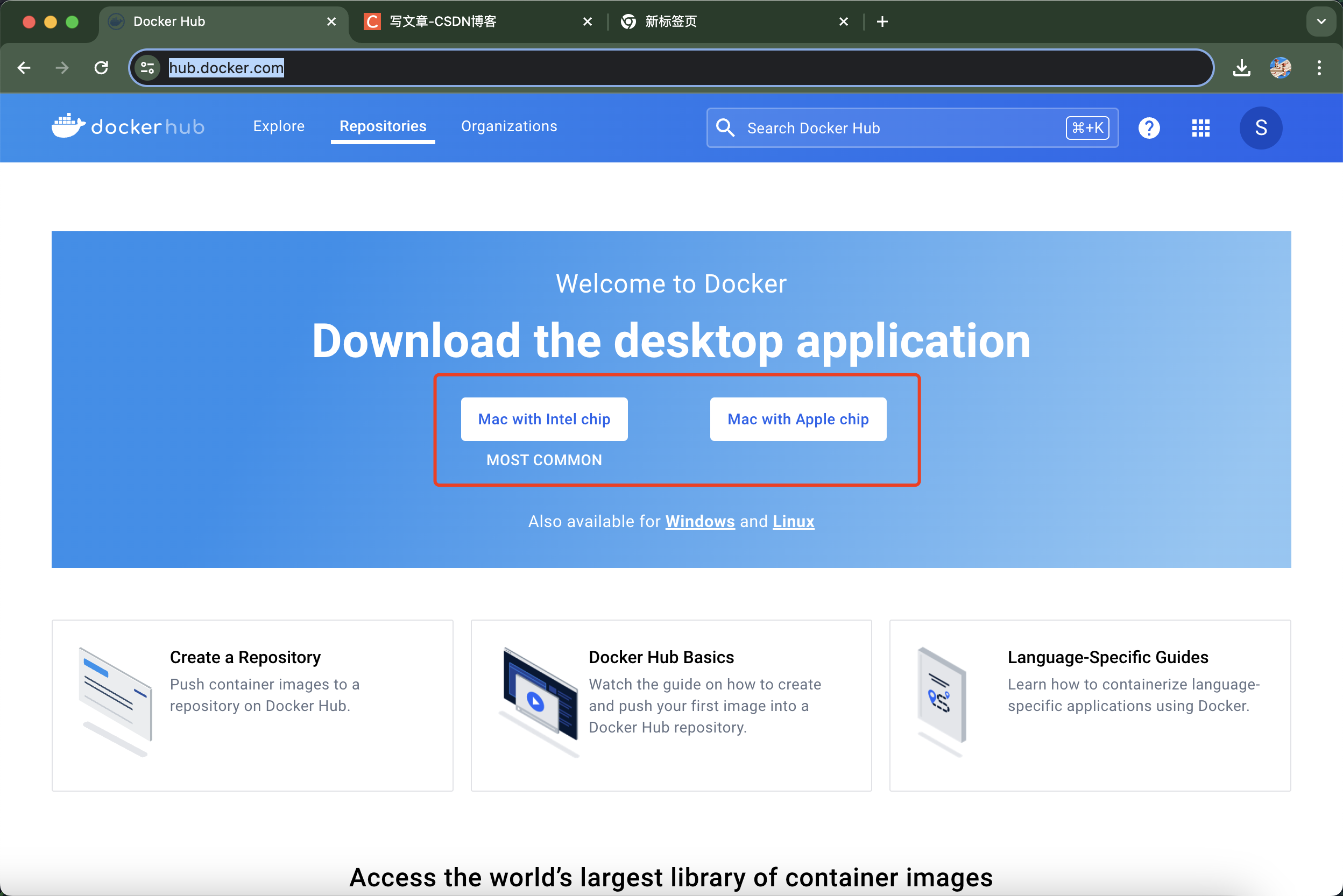Open the Docker Hub Basics card
This screenshot has width=1343, height=896.
670,705
